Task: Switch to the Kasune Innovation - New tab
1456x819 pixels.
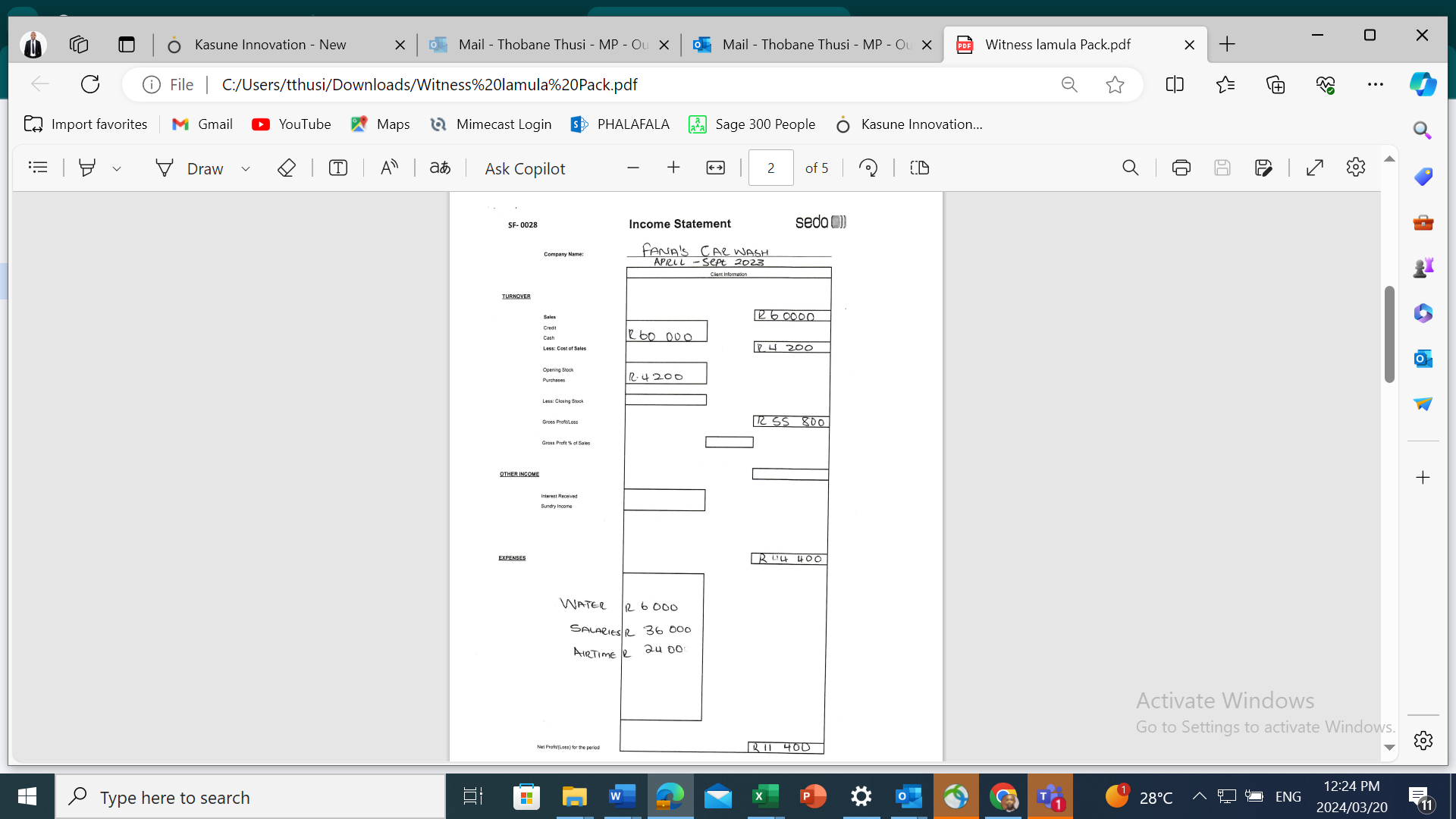Action: pyautogui.click(x=270, y=45)
